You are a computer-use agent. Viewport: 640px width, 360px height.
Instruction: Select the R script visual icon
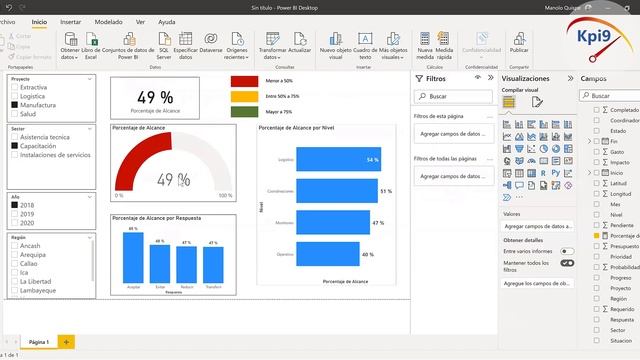click(x=543, y=173)
